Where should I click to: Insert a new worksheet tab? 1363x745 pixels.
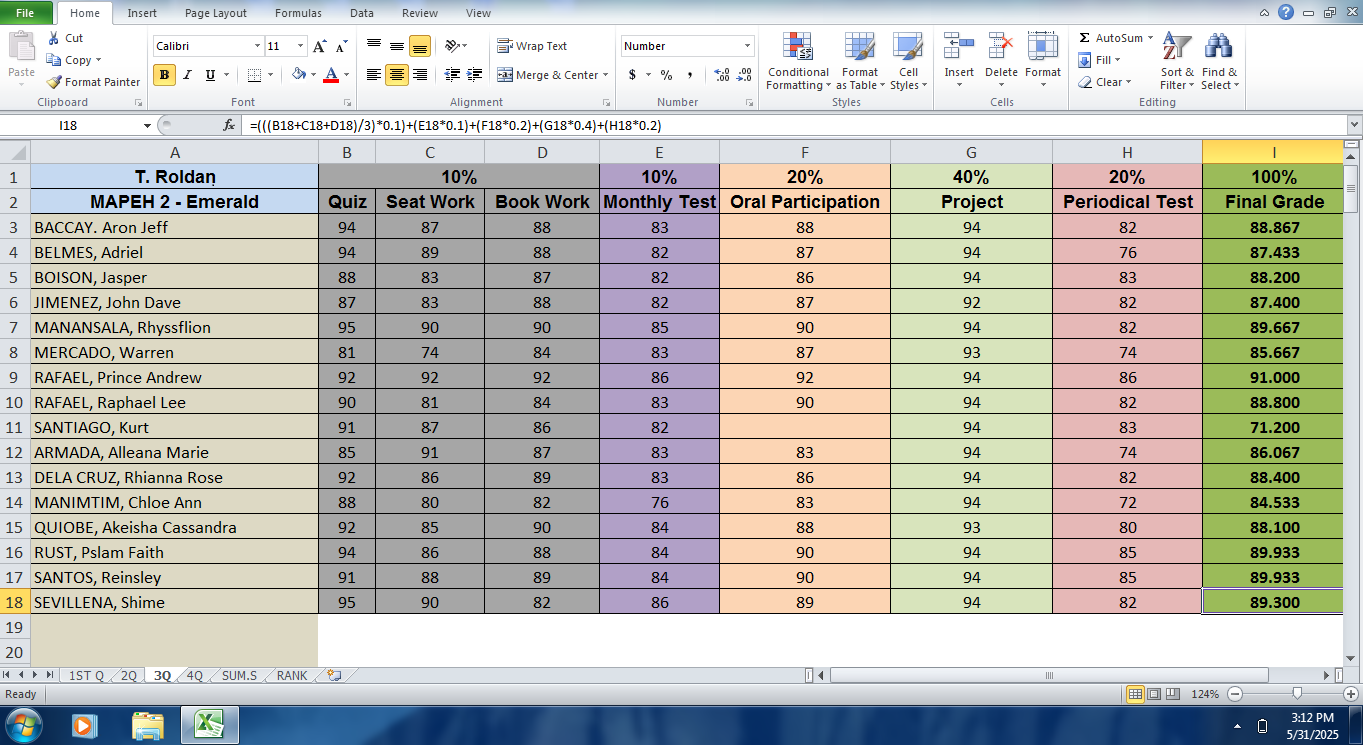click(333, 675)
